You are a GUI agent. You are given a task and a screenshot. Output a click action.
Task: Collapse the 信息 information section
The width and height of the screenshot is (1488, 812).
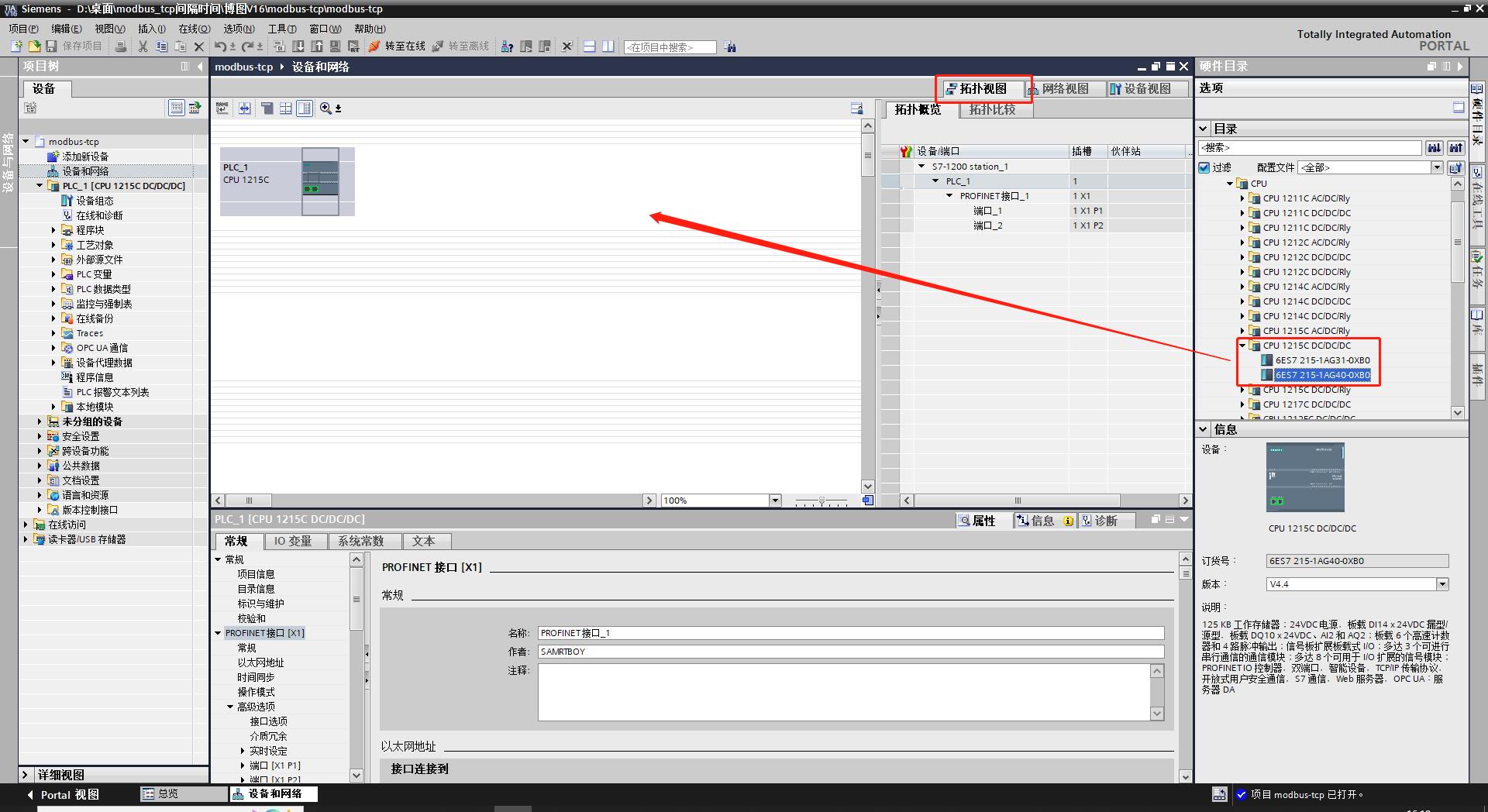1204,429
